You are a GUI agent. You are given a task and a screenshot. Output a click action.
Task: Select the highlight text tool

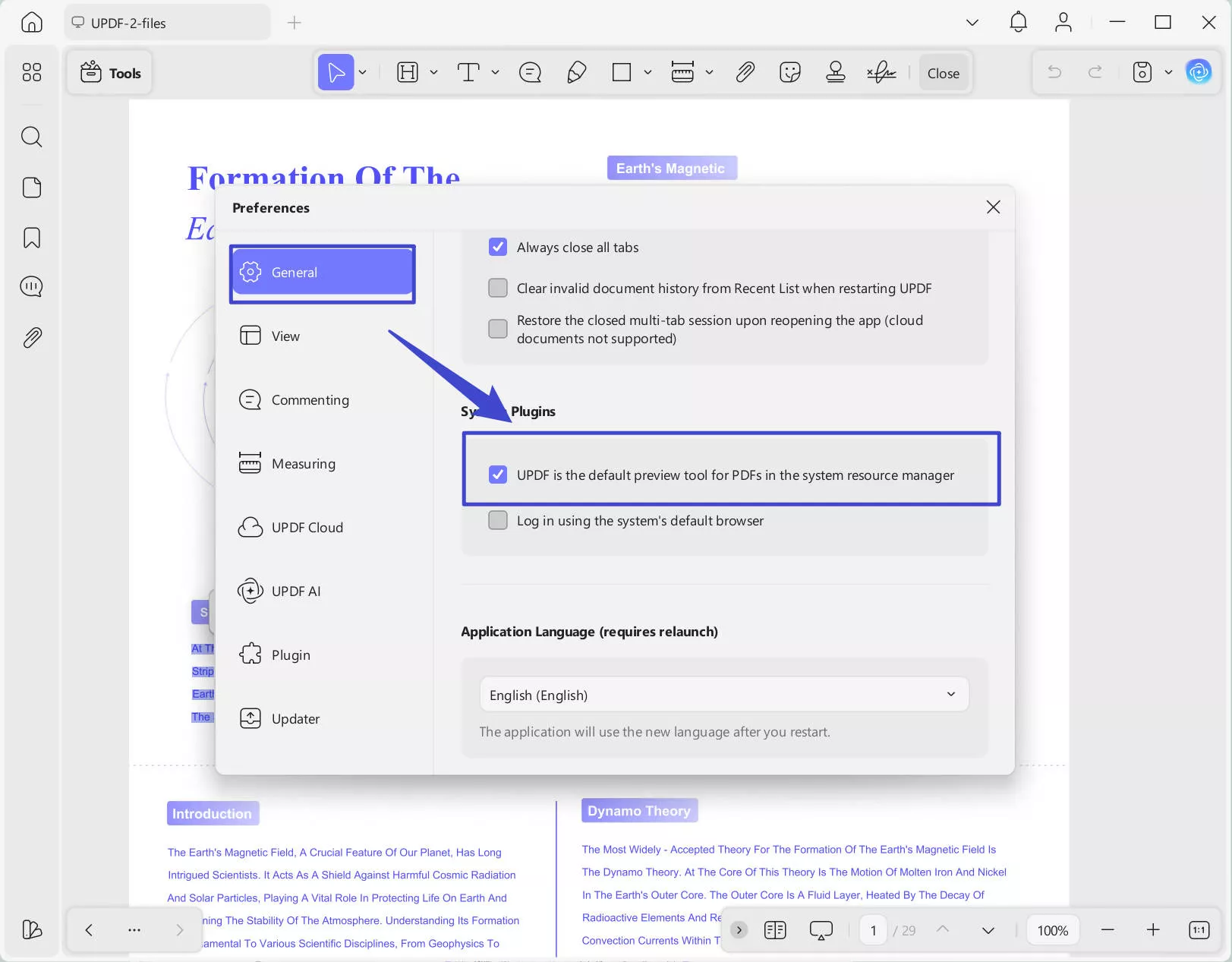tap(408, 73)
